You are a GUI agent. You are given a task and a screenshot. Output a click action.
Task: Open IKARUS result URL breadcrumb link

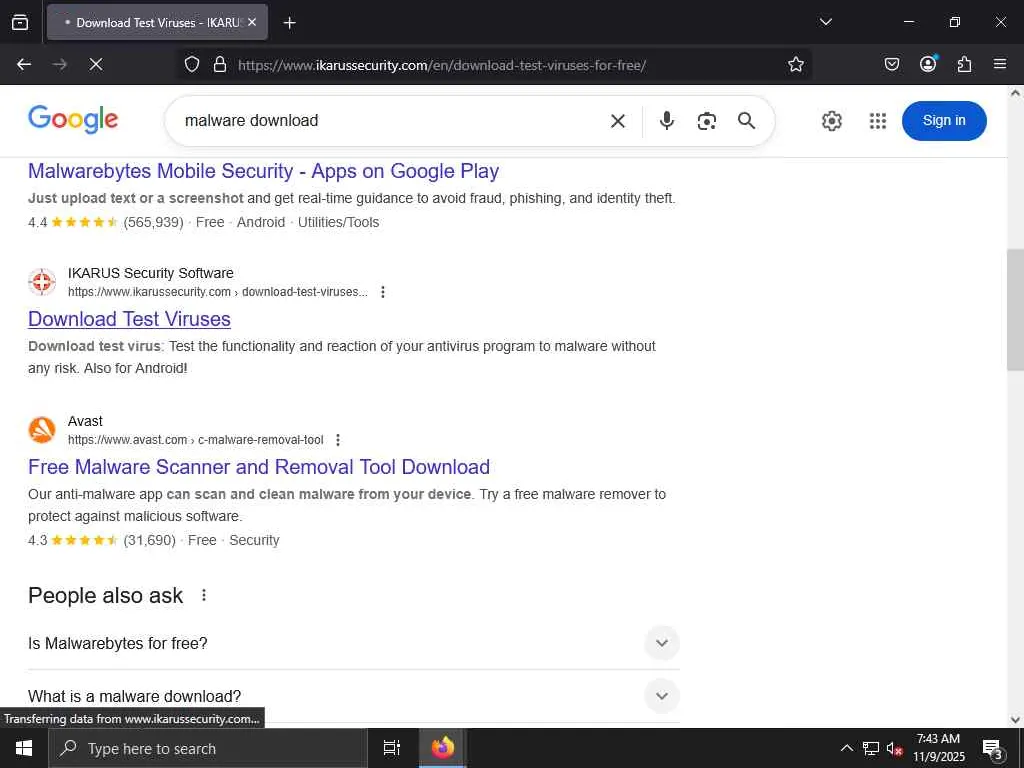tap(217, 292)
